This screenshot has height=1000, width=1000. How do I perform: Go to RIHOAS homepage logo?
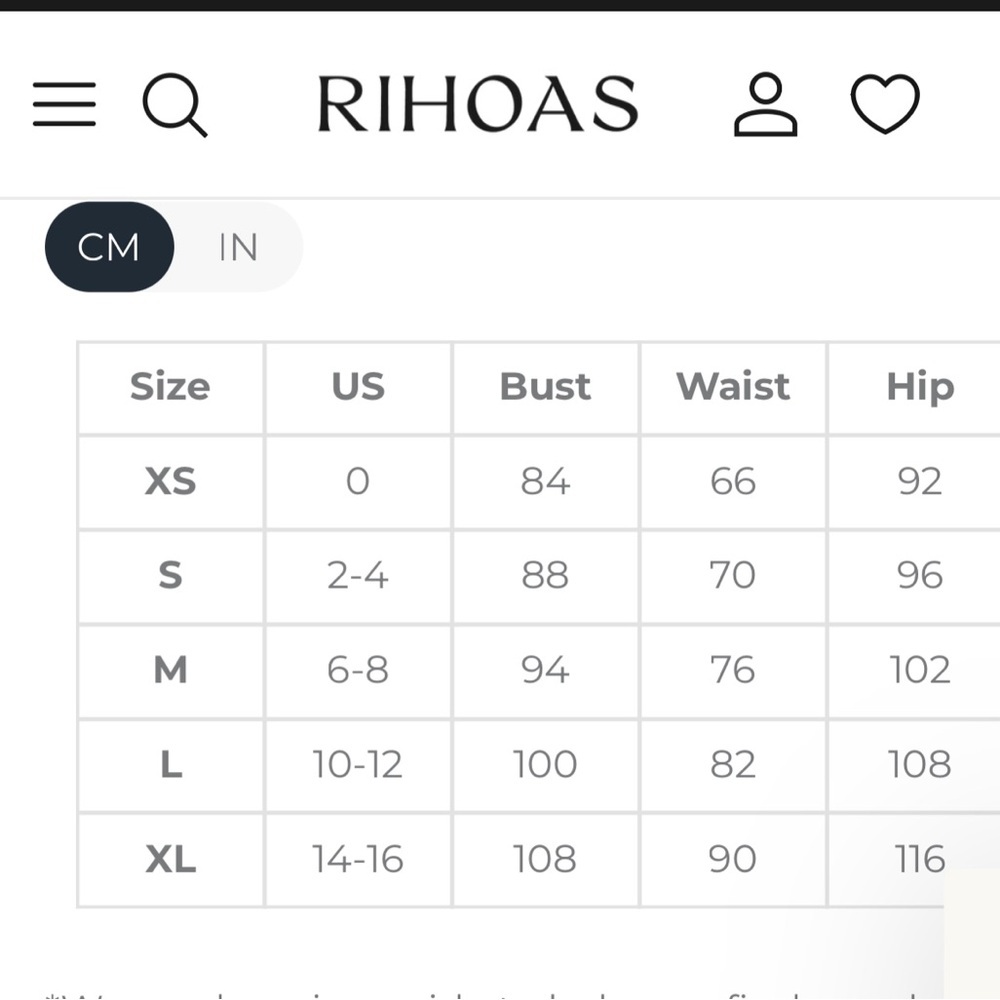tap(478, 104)
